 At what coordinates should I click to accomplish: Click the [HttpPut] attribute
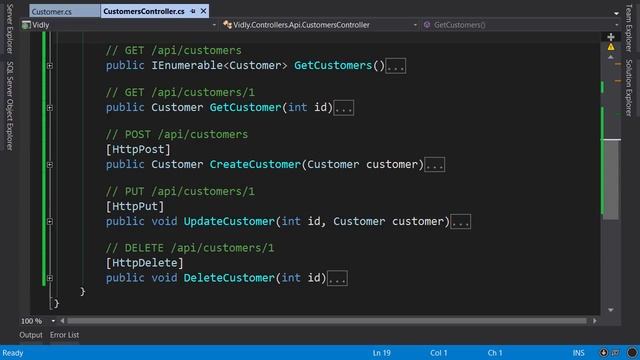[x=135, y=207]
